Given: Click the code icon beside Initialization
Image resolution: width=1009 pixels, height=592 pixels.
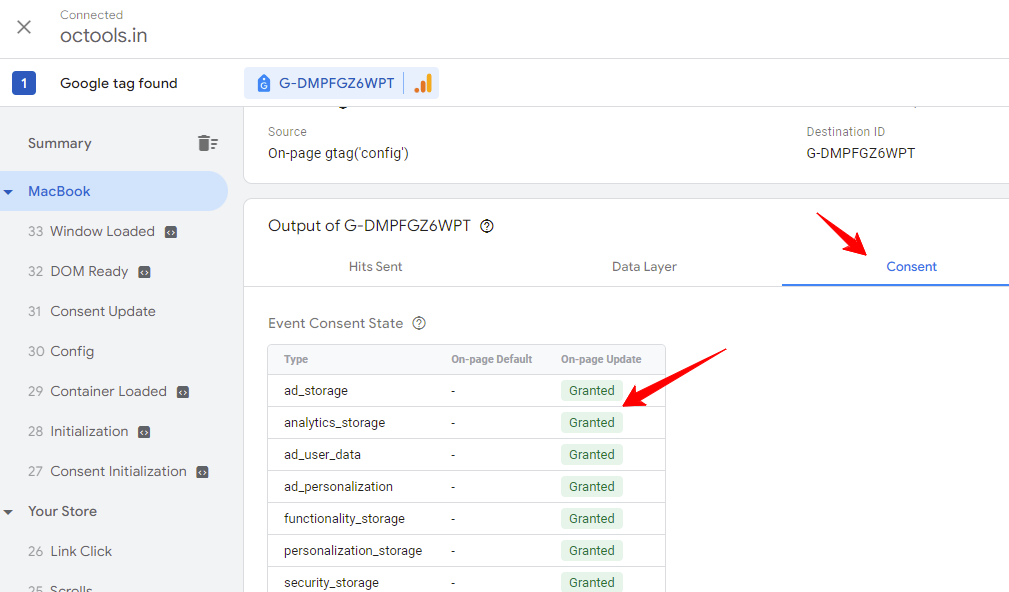Looking at the screenshot, I should [144, 432].
